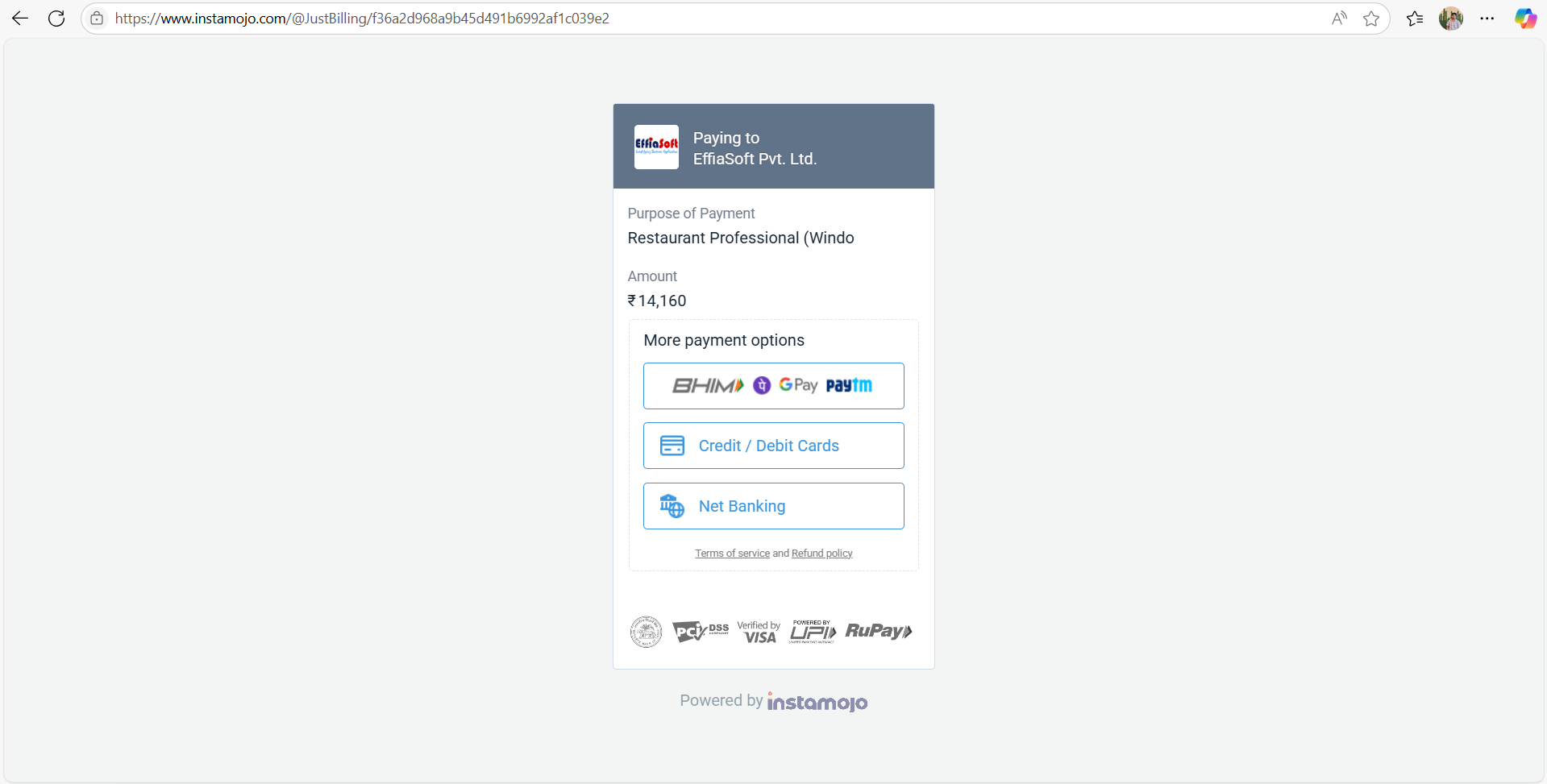1547x784 pixels.
Task: Open the Refund policy link
Action: (x=821, y=554)
